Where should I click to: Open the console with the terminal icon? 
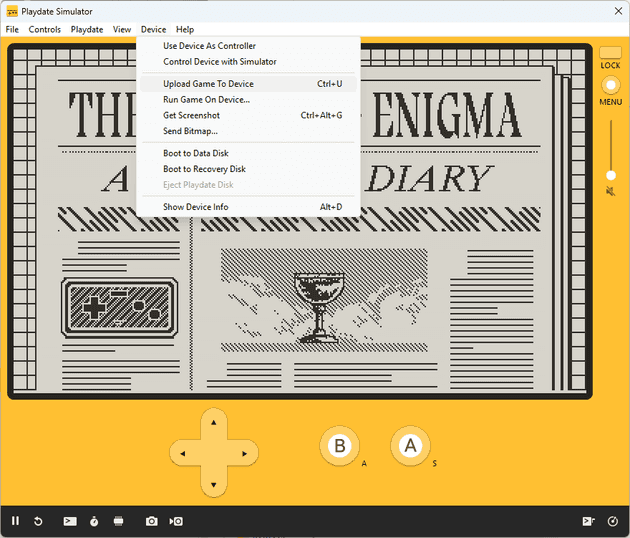coord(70,521)
